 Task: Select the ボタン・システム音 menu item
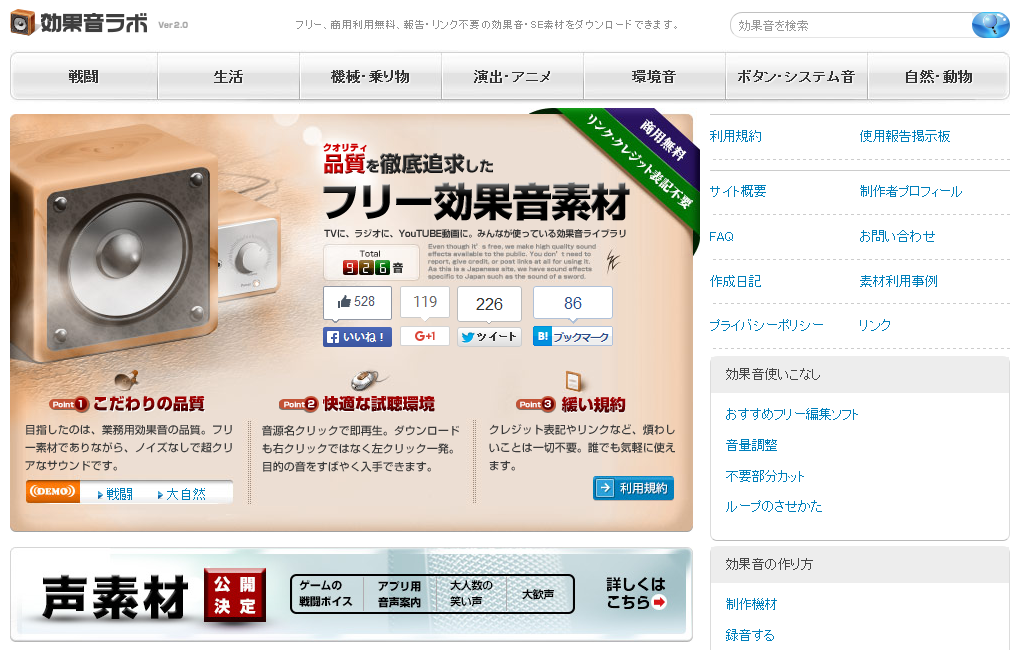tap(796, 76)
